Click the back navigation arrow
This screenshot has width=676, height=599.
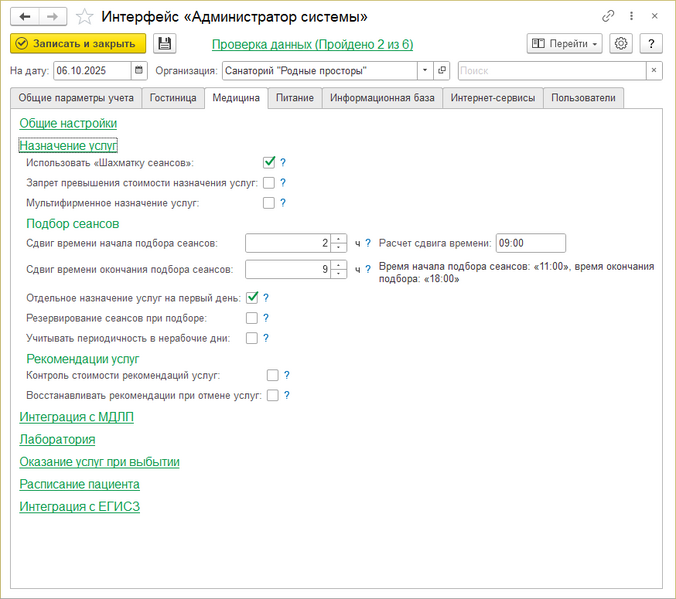tap(25, 16)
